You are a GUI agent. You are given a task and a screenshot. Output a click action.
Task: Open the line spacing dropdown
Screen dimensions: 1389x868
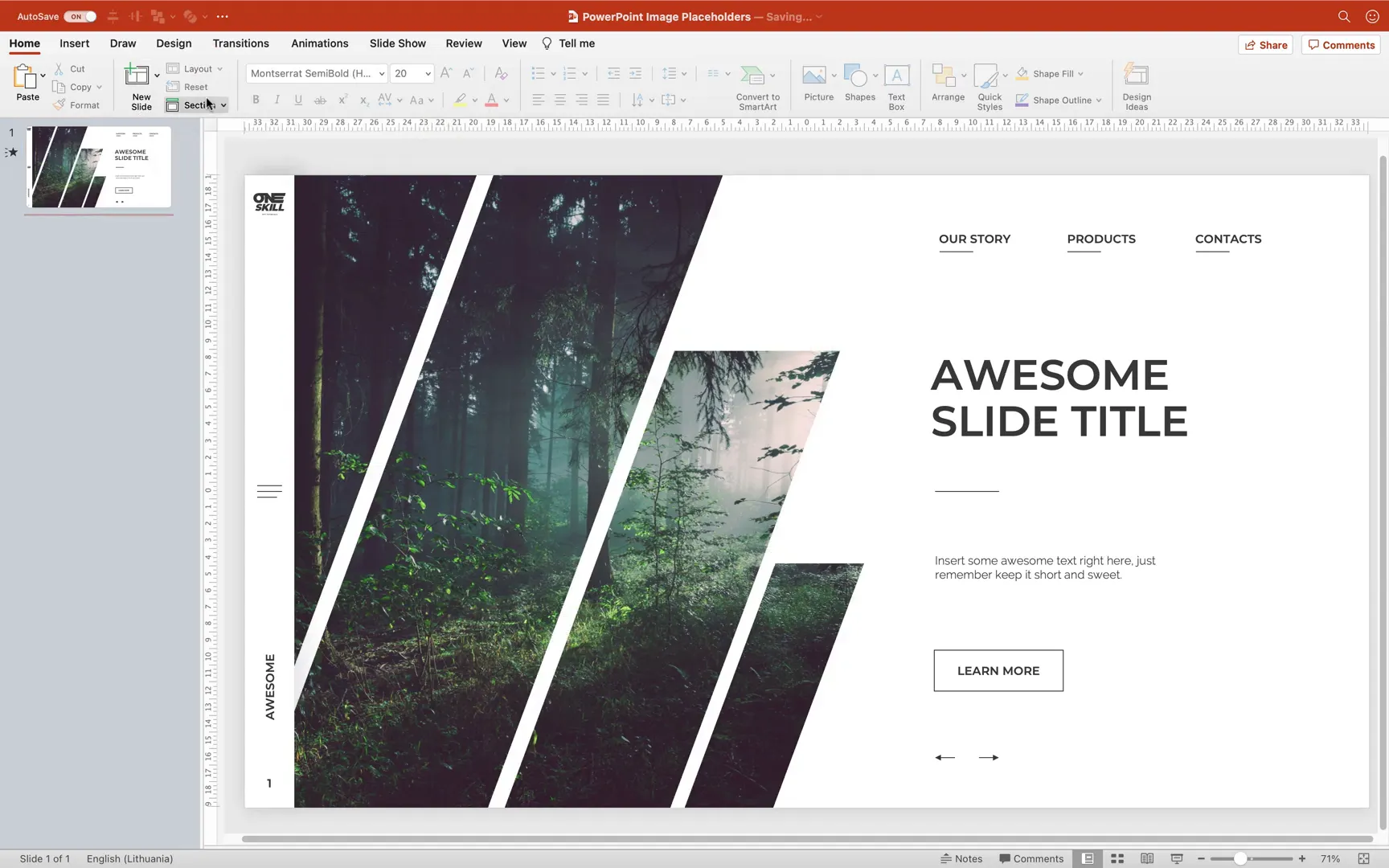coord(684,74)
